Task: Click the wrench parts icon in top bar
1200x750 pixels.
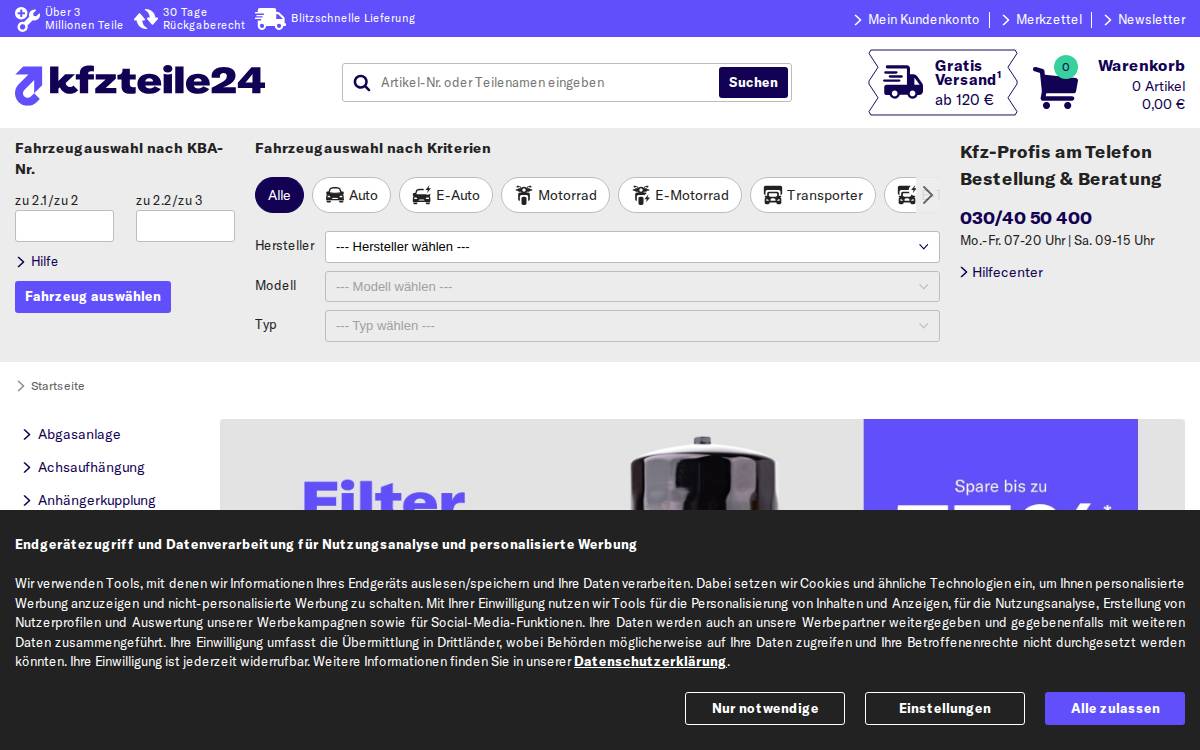Action: (27, 19)
